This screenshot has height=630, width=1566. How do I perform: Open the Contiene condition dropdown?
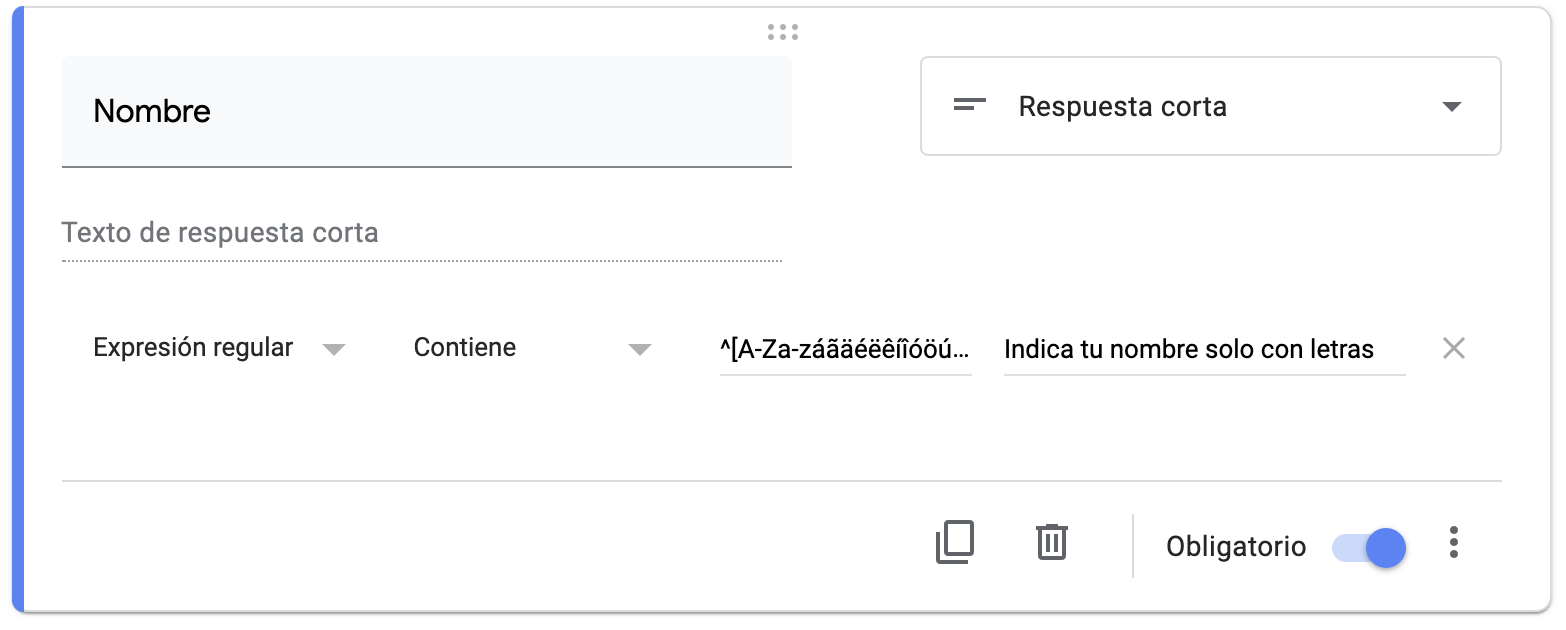point(465,348)
